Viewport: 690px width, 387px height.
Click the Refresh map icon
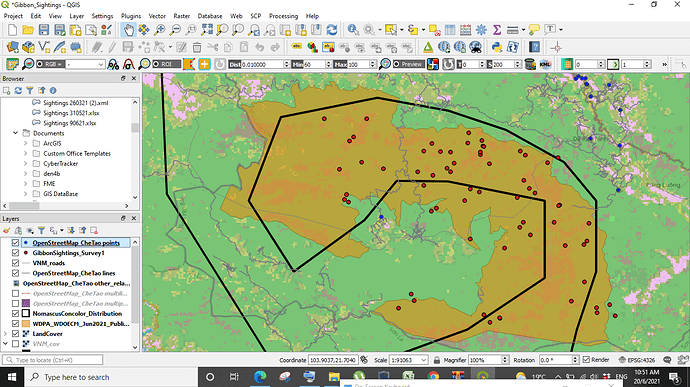point(332,29)
